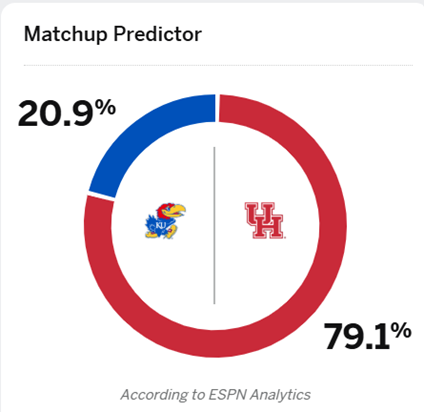Click the KU letters on the Jayhawk

[x=161, y=226]
